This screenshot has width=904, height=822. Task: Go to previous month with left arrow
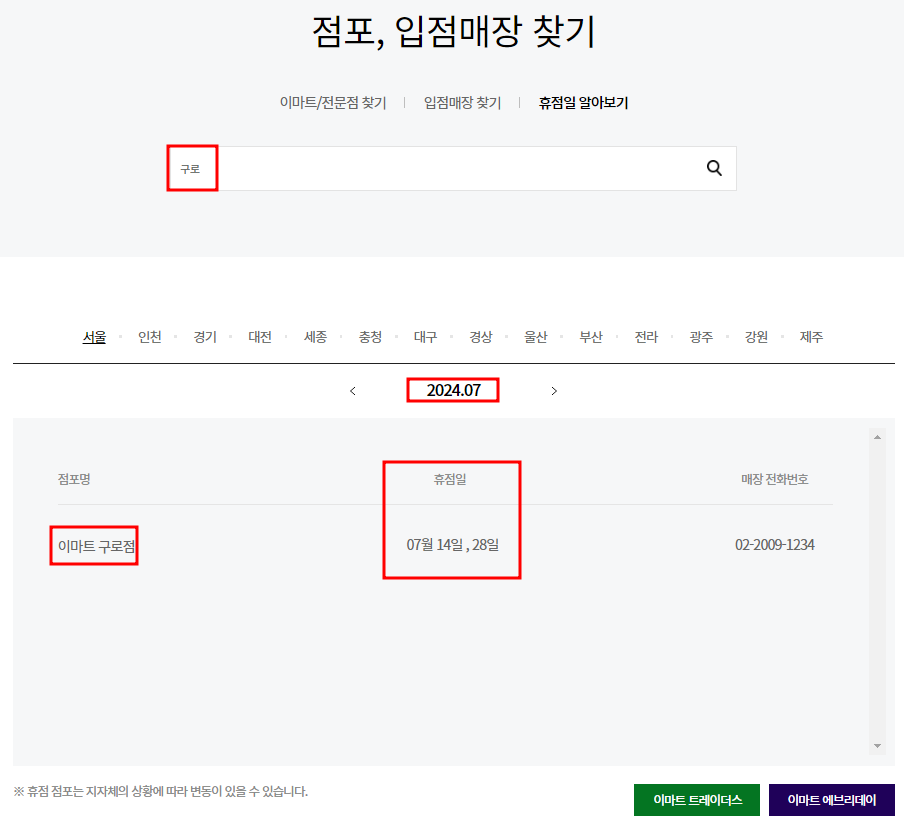(352, 391)
